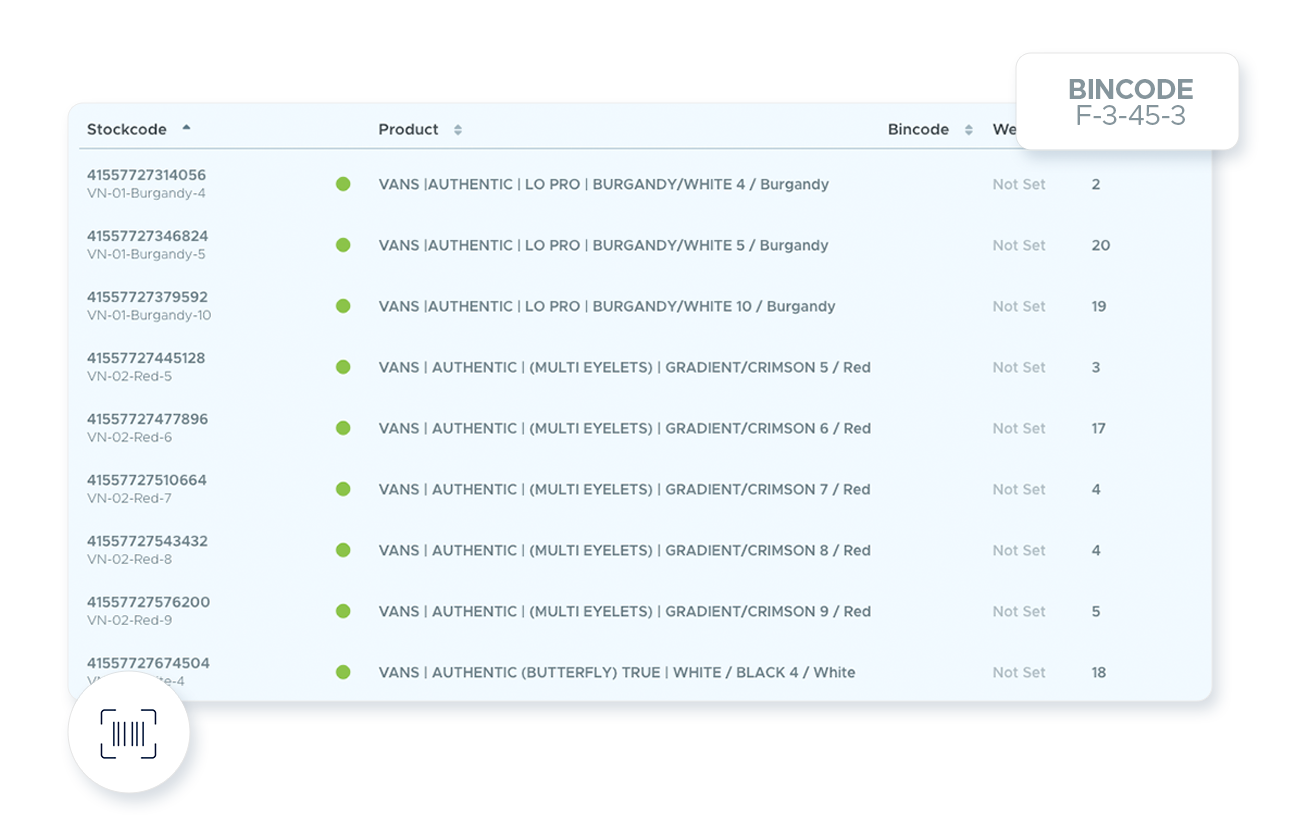Open stockcode 41557727314056

tap(146, 175)
